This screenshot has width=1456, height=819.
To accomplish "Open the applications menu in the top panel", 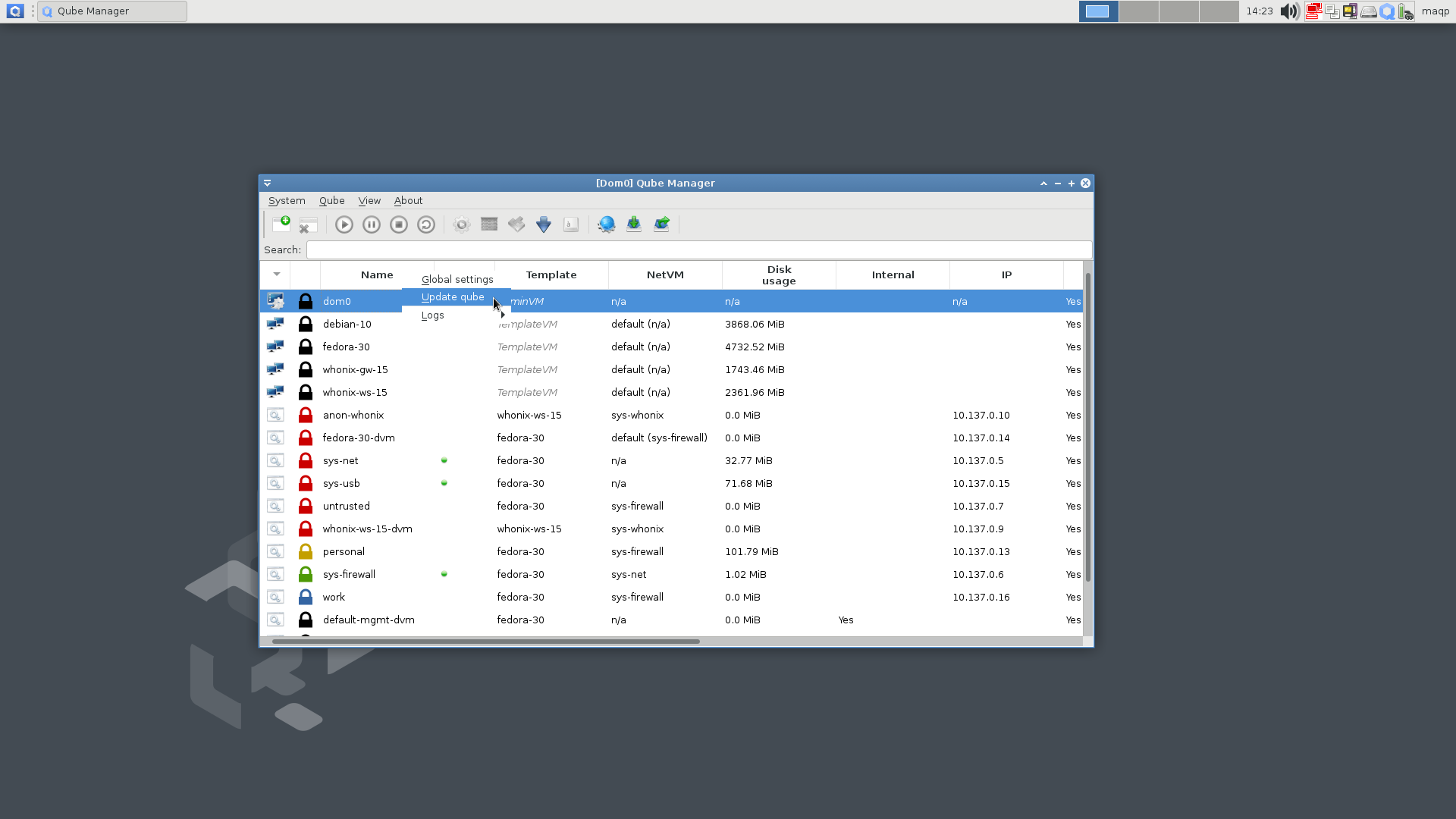I will click(15, 11).
